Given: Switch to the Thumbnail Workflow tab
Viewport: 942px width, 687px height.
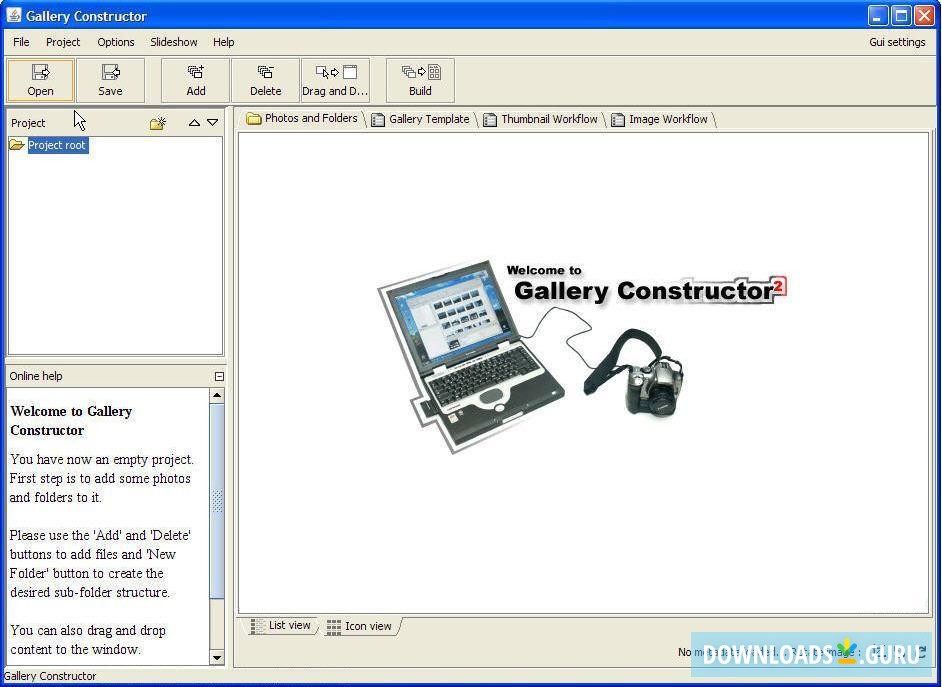Looking at the screenshot, I should coord(542,119).
